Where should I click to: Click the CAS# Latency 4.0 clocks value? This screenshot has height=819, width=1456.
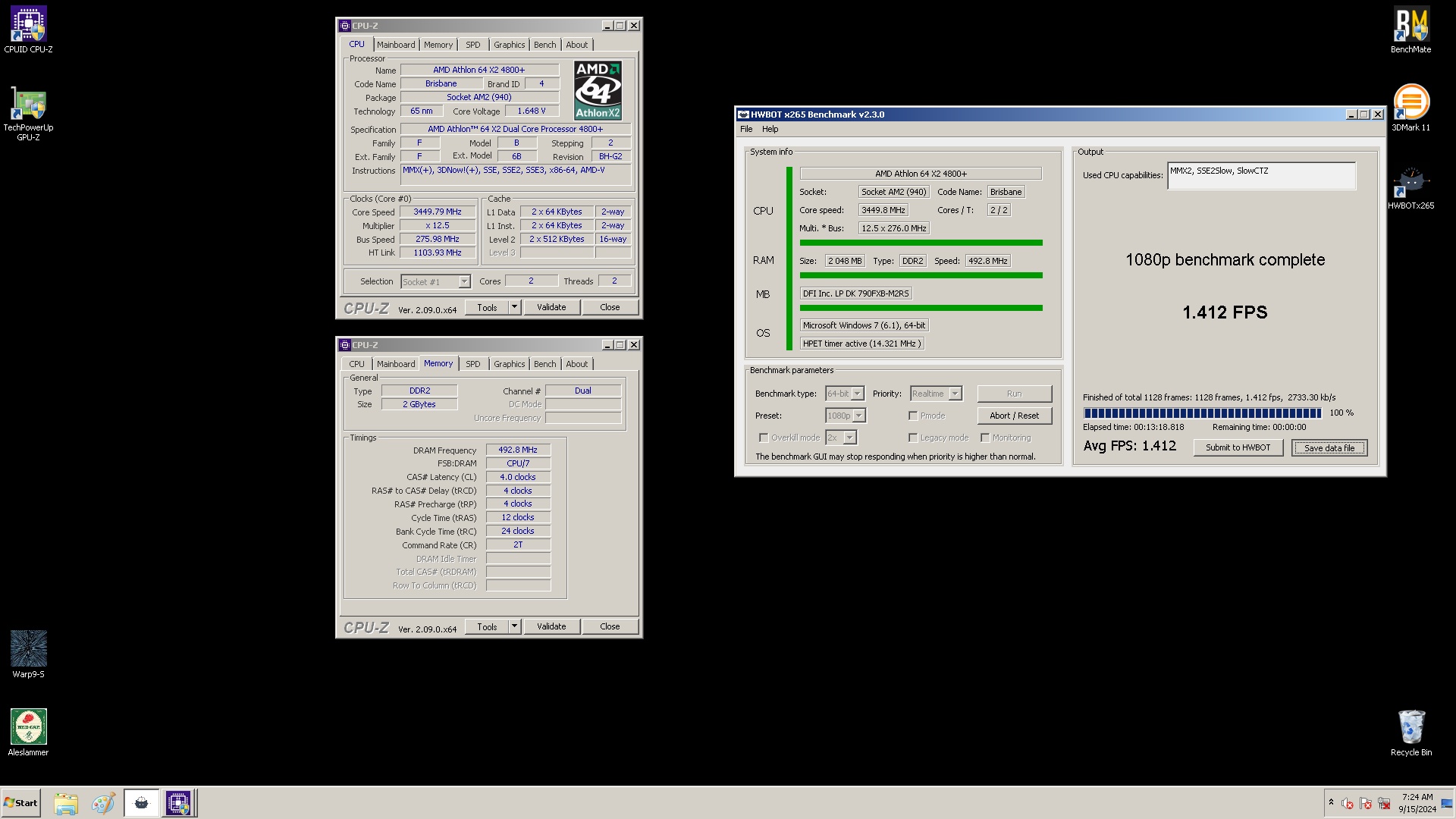point(518,477)
